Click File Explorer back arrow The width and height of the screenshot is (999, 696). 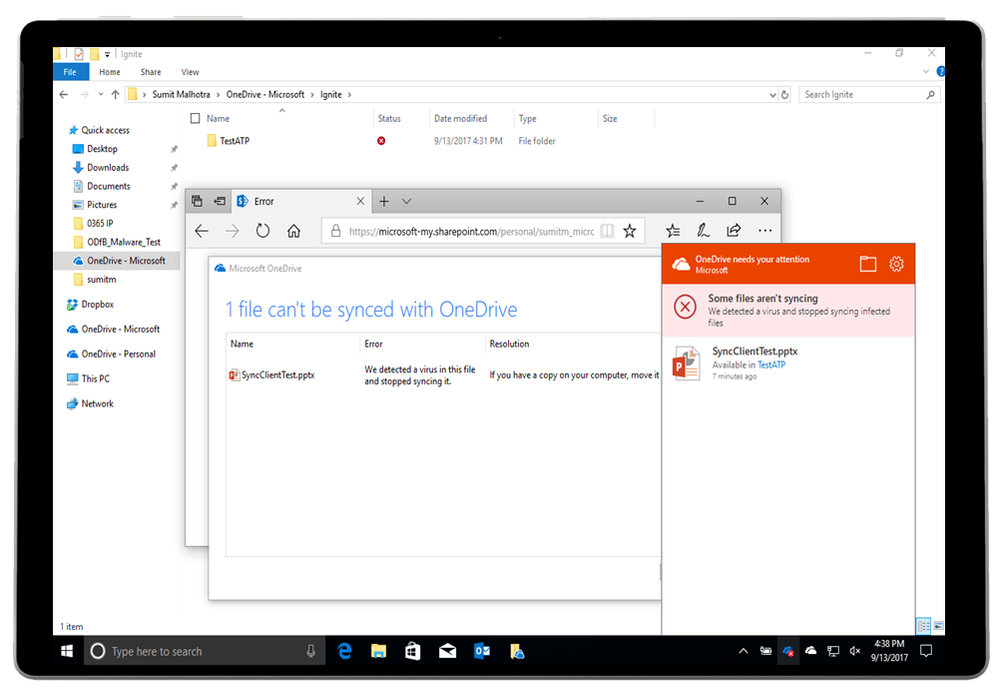[x=64, y=94]
